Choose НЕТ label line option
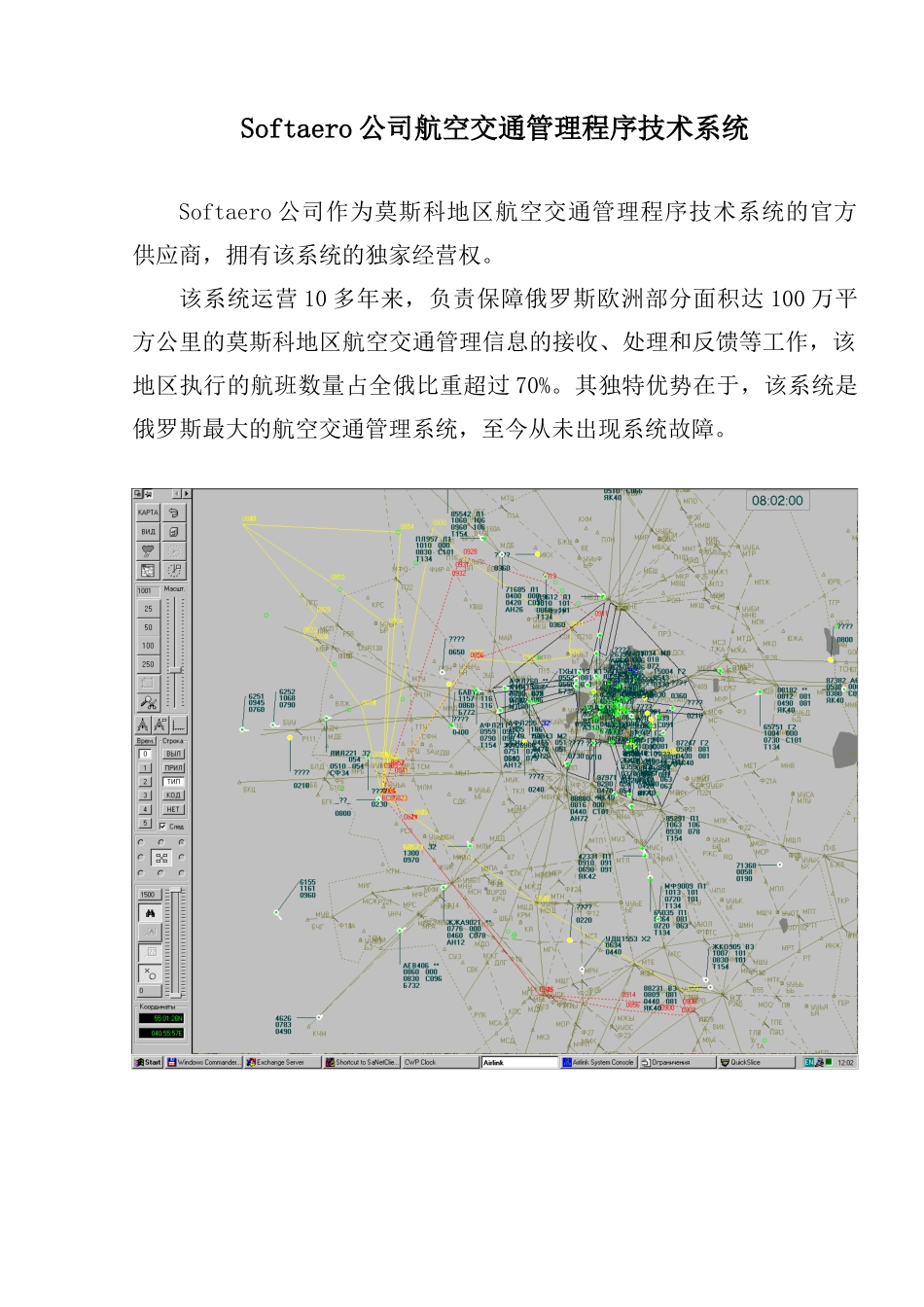The width and height of the screenshot is (924, 1307). pyautogui.click(x=173, y=809)
